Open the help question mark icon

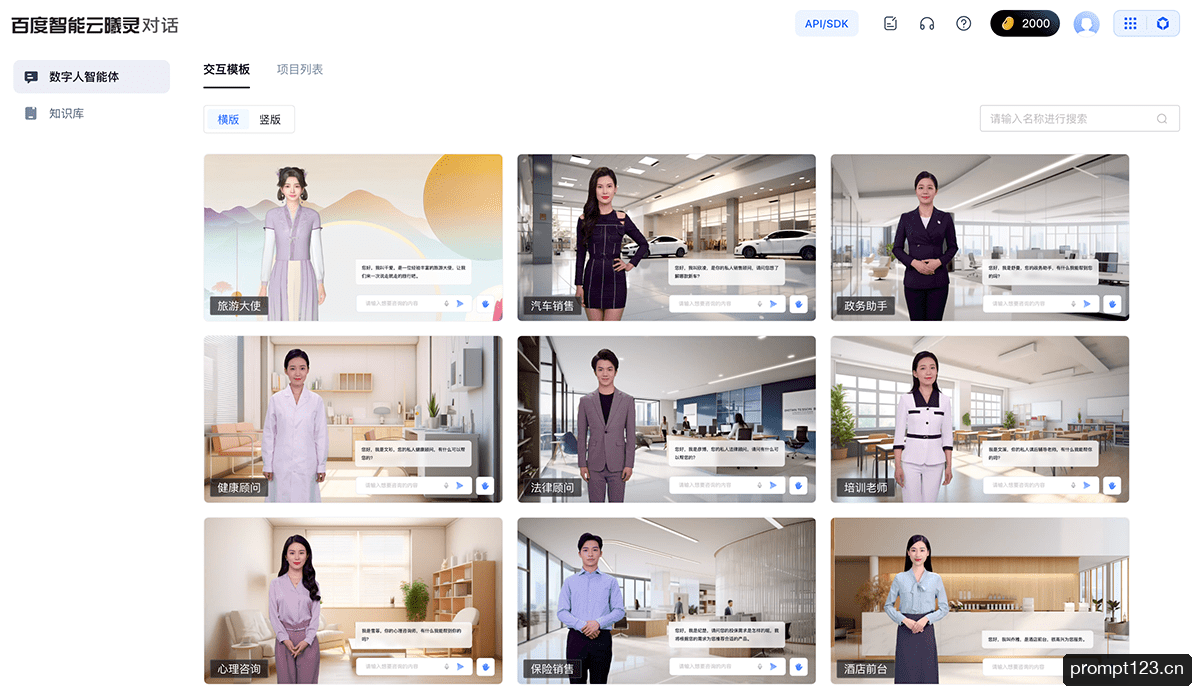pyautogui.click(x=964, y=24)
